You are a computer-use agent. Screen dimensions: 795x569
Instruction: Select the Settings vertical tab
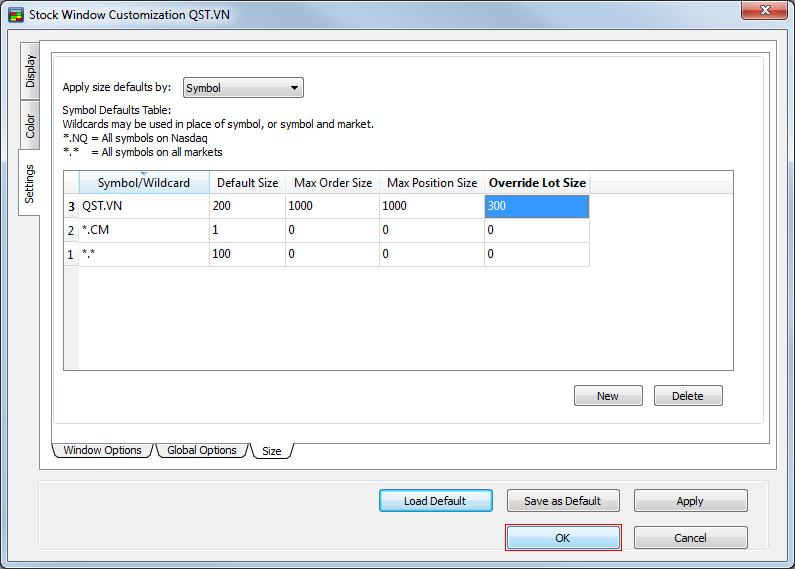[30, 183]
